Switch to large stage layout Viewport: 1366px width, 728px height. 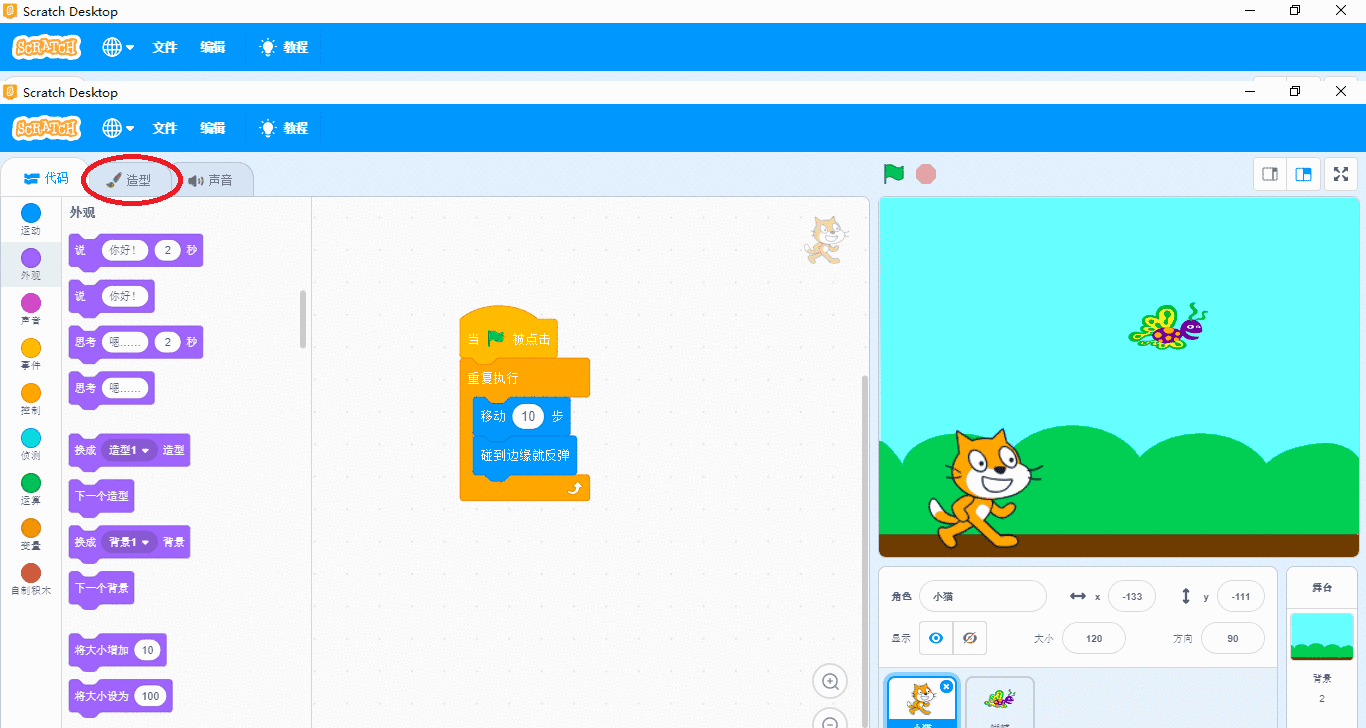[1303, 174]
